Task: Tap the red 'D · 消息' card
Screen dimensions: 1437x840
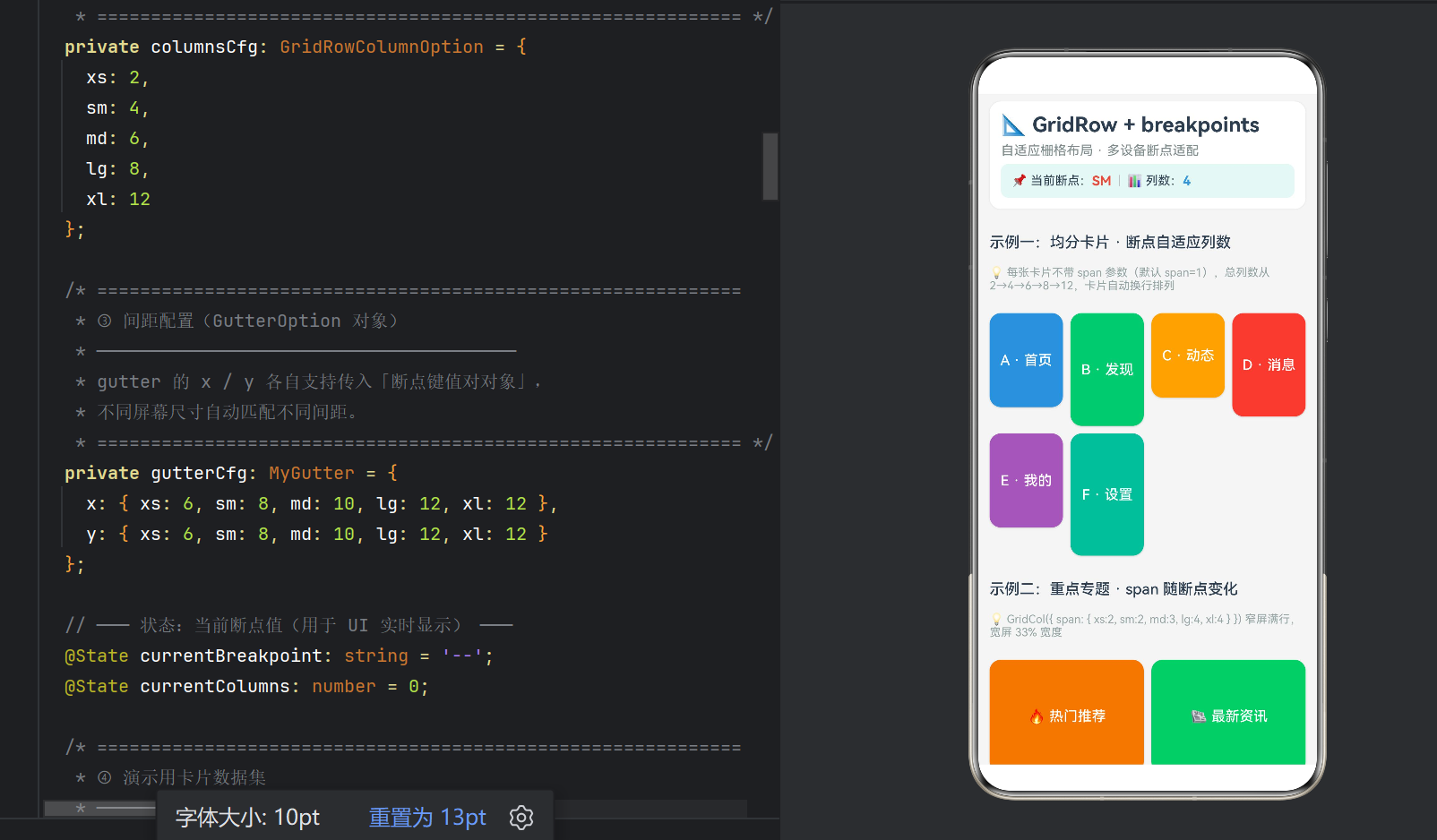Action: [1269, 364]
